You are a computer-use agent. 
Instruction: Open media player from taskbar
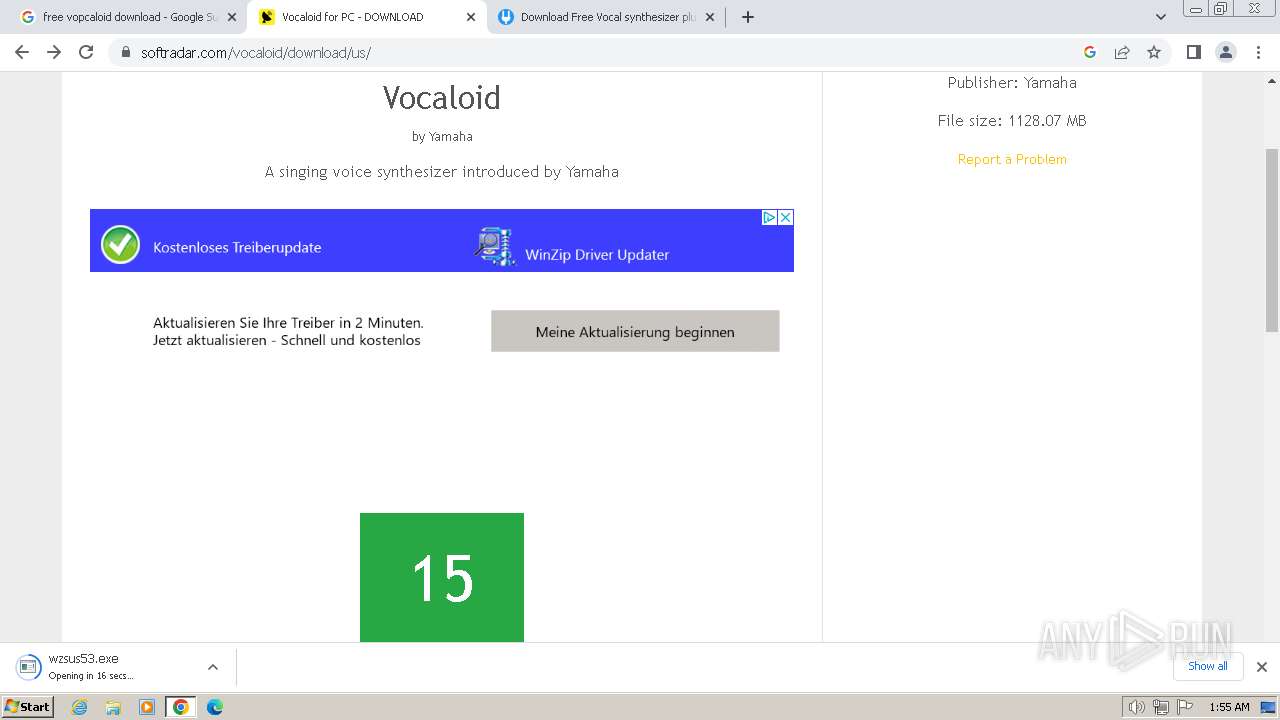[x=147, y=707]
